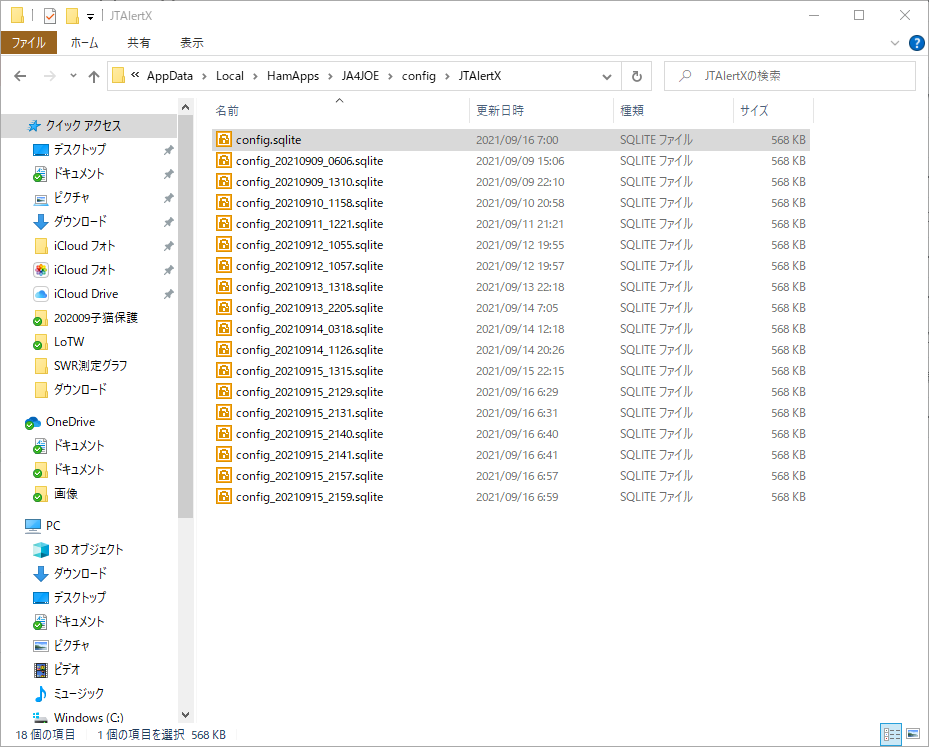Sort by 種類 column header
This screenshot has width=929, height=747.
[x=632, y=111]
